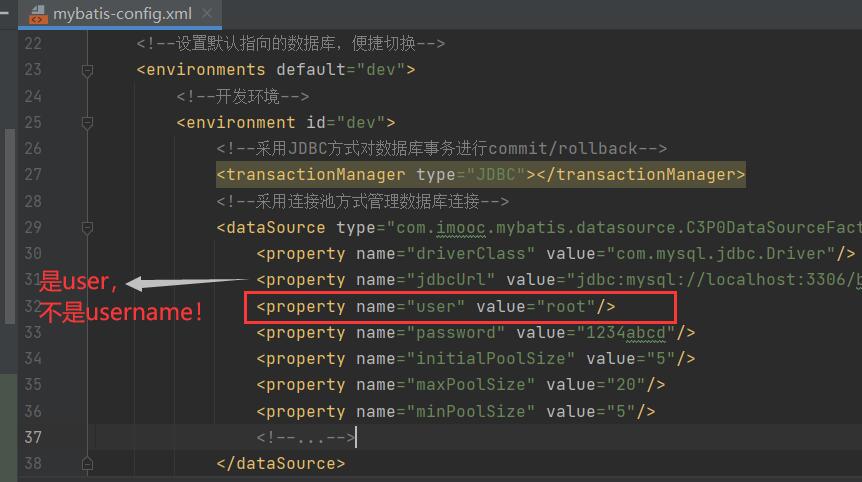Screen dimensions: 862x482
Task: Click the "user" property name
Action: tap(436, 306)
